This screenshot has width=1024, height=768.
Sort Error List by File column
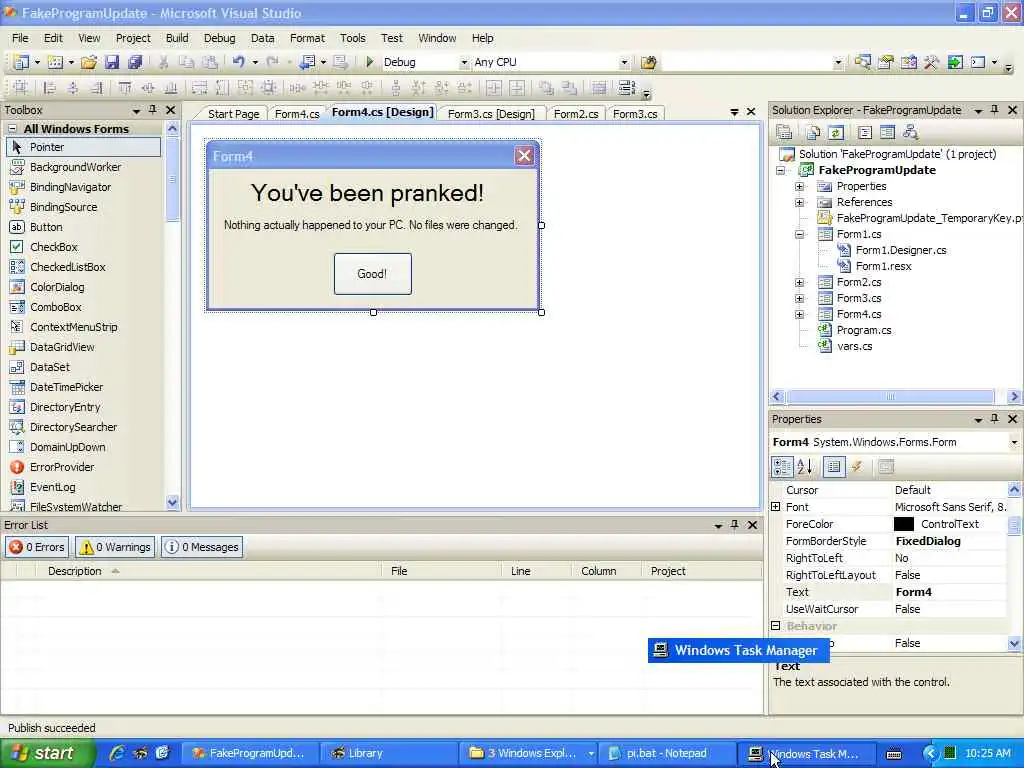pyautogui.click(x=441, y=571)
